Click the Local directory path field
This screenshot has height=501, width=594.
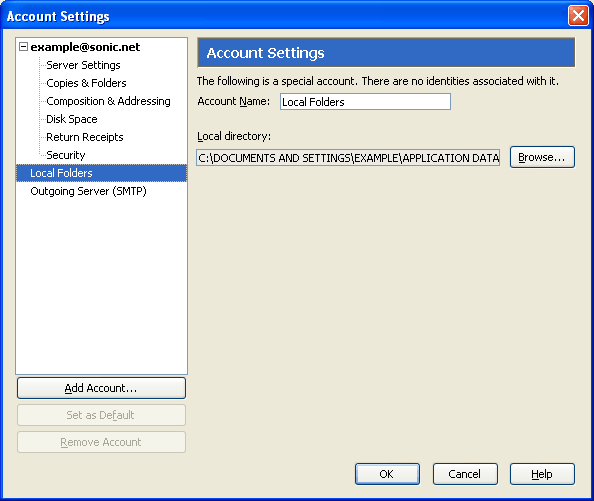click(348, 158)
